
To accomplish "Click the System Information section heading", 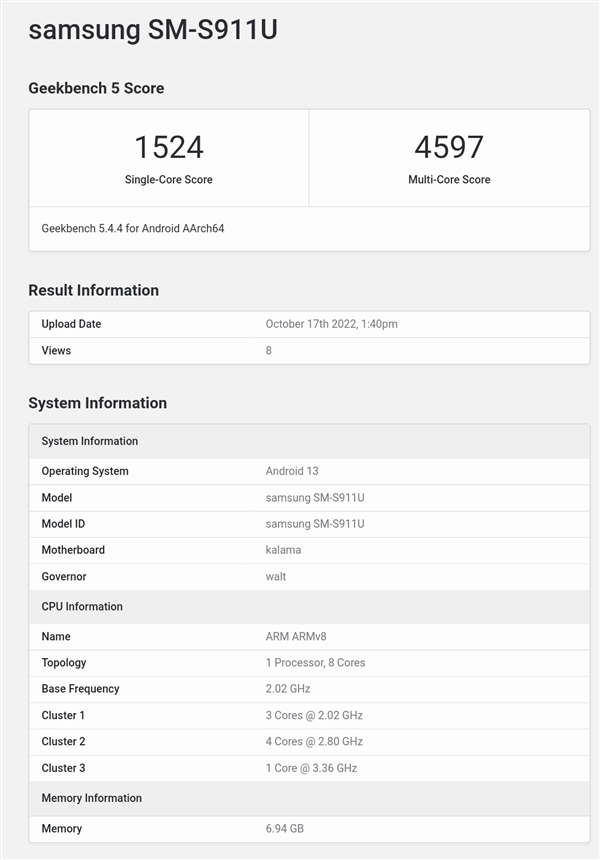I will point(97,403).
